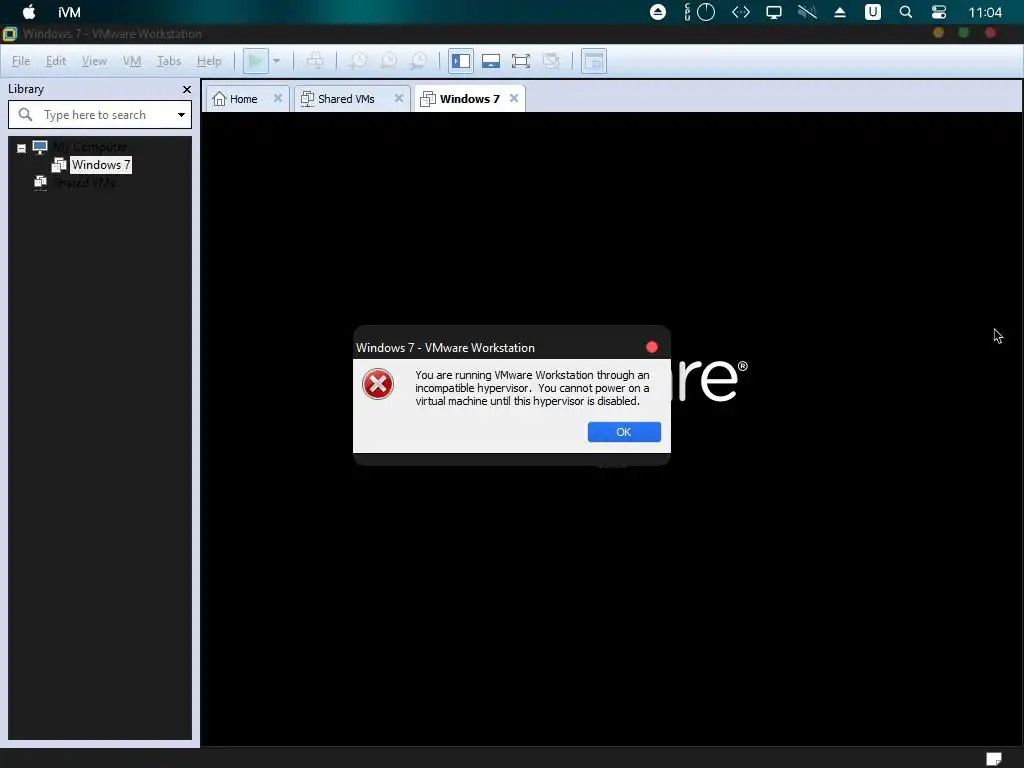Click the Send Ctrl+Alt+Del toolbar icon
Screen dimensions: 1024x768
coord(315,61)
